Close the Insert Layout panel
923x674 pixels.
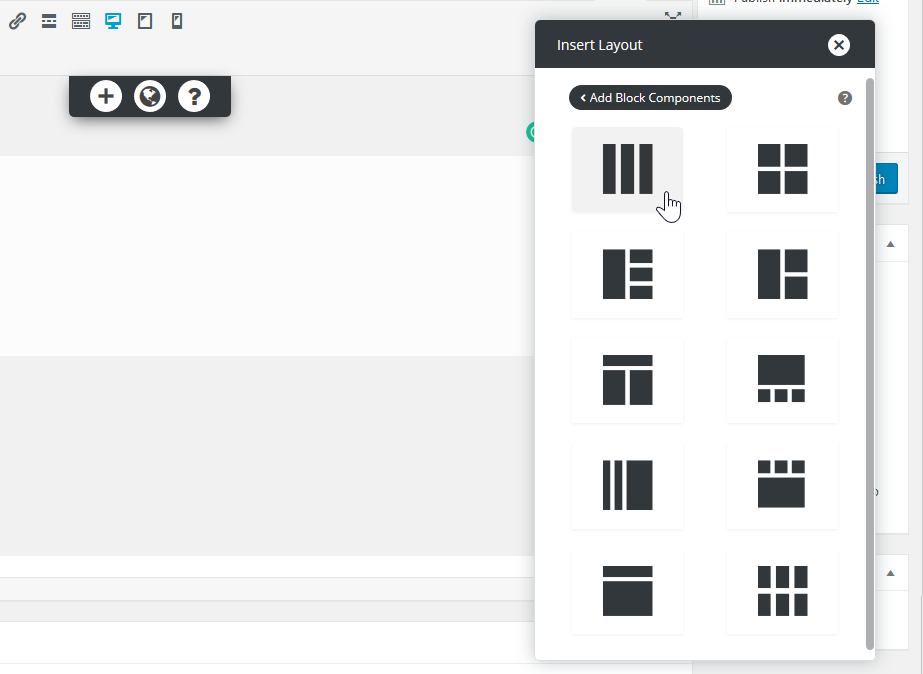pyautogui.click(x=839, y=45)
